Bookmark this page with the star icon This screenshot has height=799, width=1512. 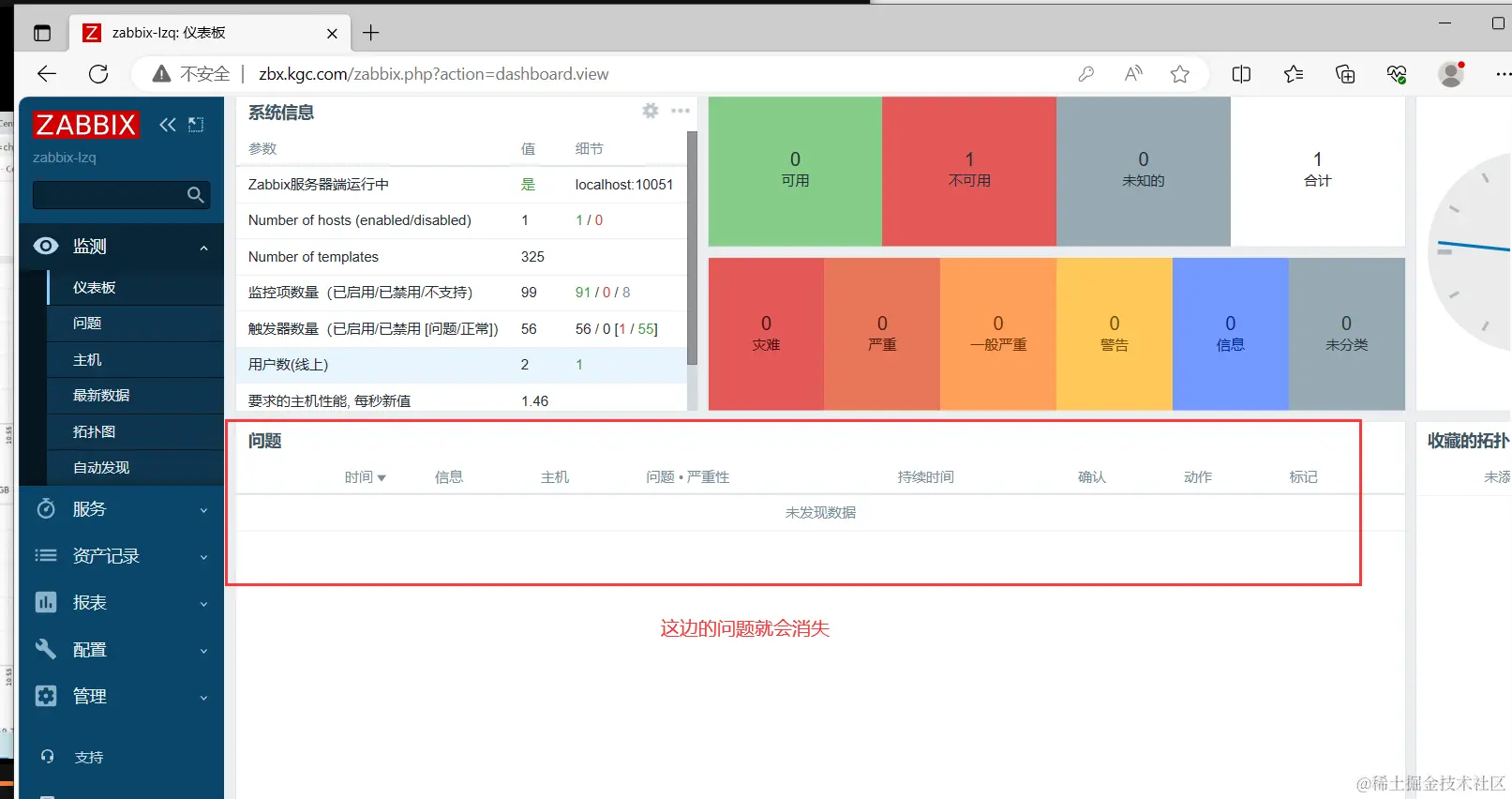[1180, 74]
